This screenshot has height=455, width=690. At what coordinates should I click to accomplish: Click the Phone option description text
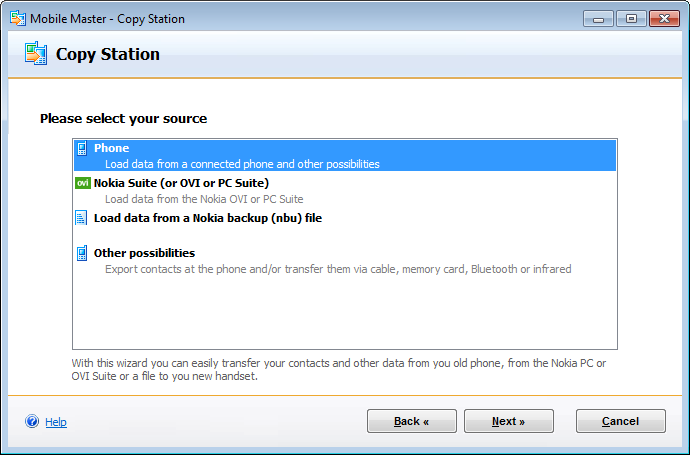pyautogui.click(x=242, y=164)
